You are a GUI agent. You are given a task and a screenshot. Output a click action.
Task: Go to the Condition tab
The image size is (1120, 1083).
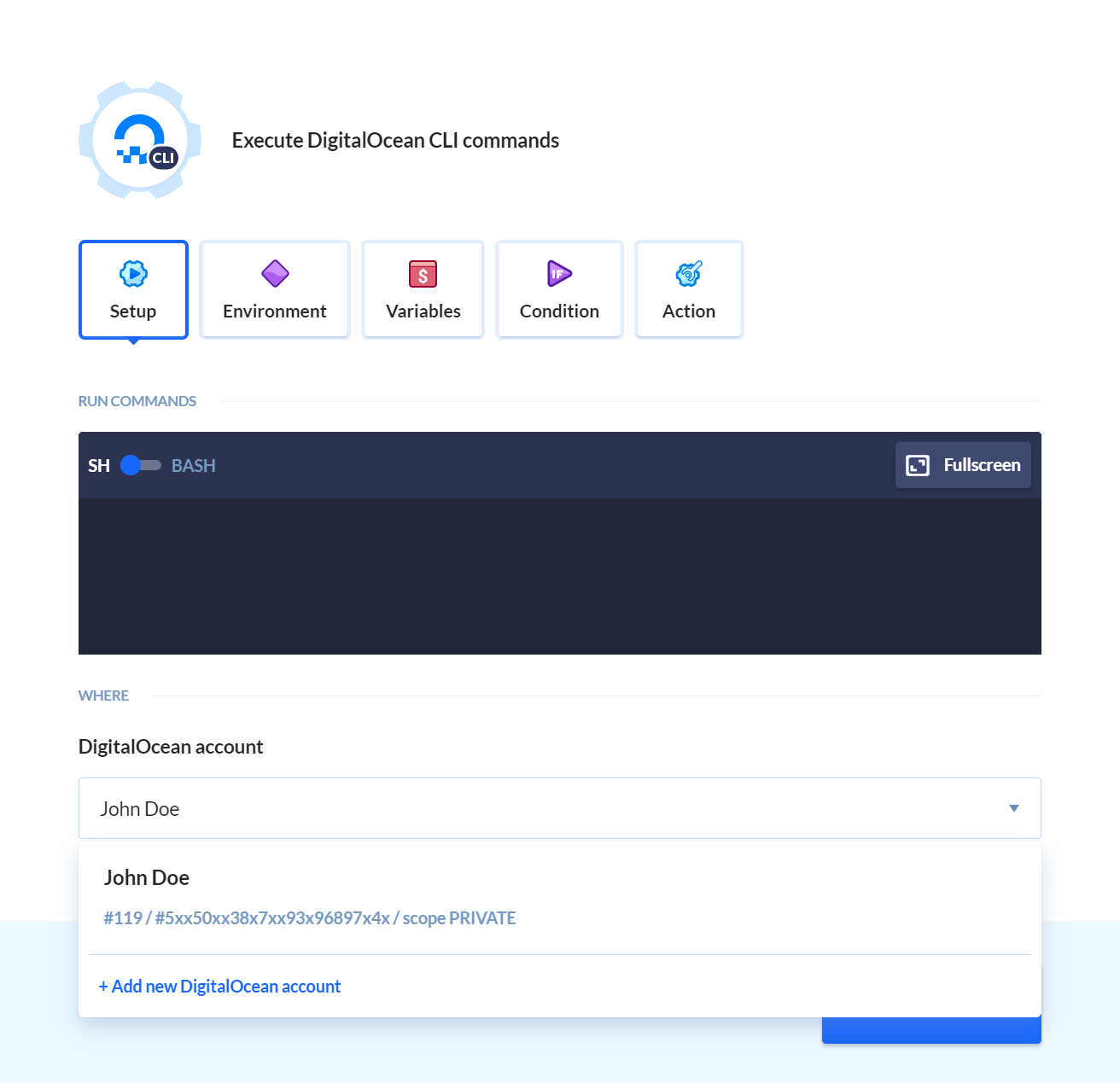pos(559,289)
